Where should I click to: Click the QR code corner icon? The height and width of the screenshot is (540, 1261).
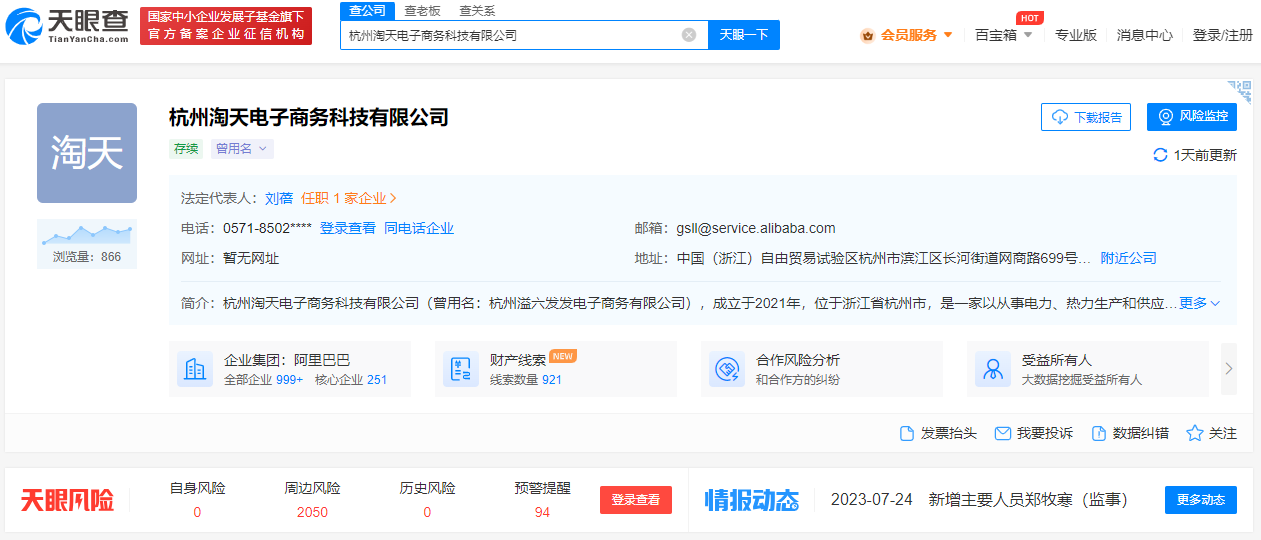pyautogui.click(x=1240, y=91)
